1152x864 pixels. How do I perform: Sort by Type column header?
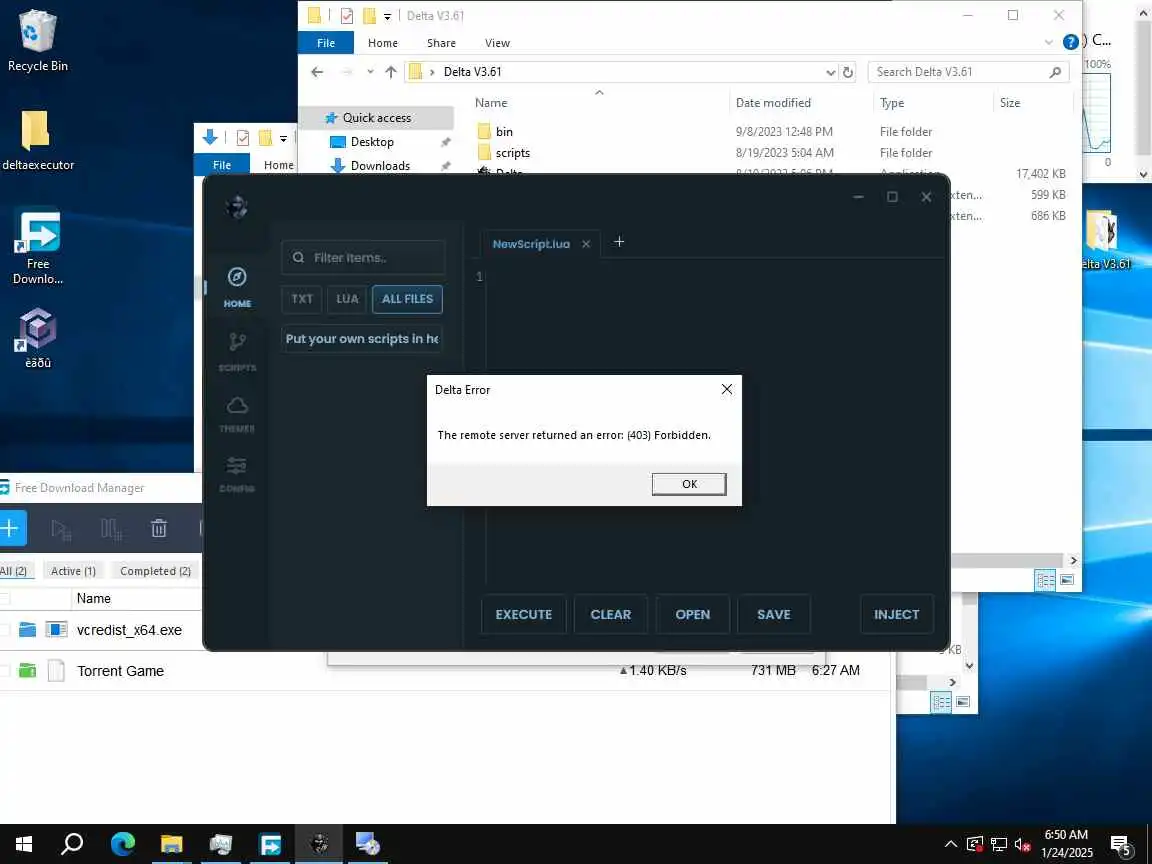tap(892, 103)
